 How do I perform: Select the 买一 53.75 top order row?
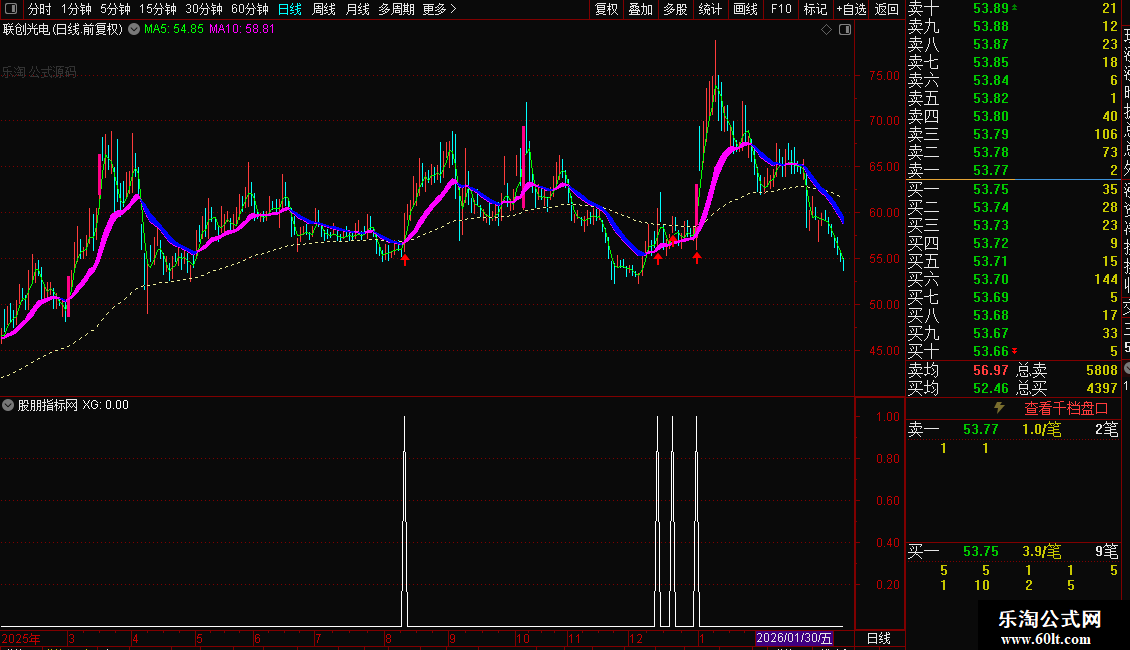point(1013,189)
